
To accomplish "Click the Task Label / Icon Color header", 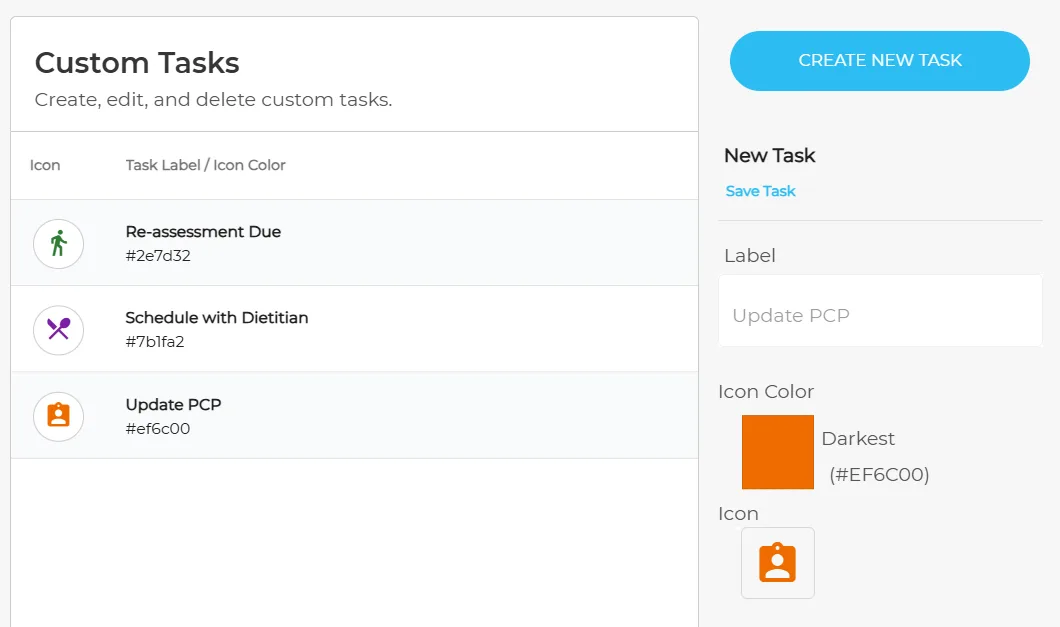I will (x=206, y=165).
